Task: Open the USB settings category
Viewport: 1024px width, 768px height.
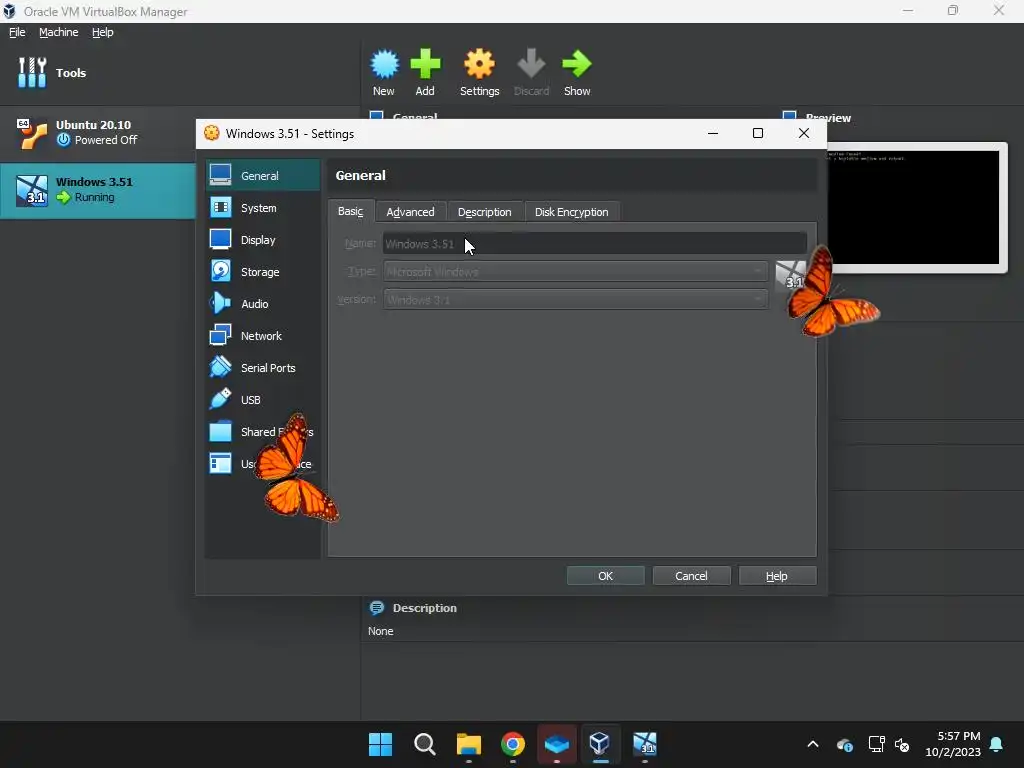Action: pos(263,400)
